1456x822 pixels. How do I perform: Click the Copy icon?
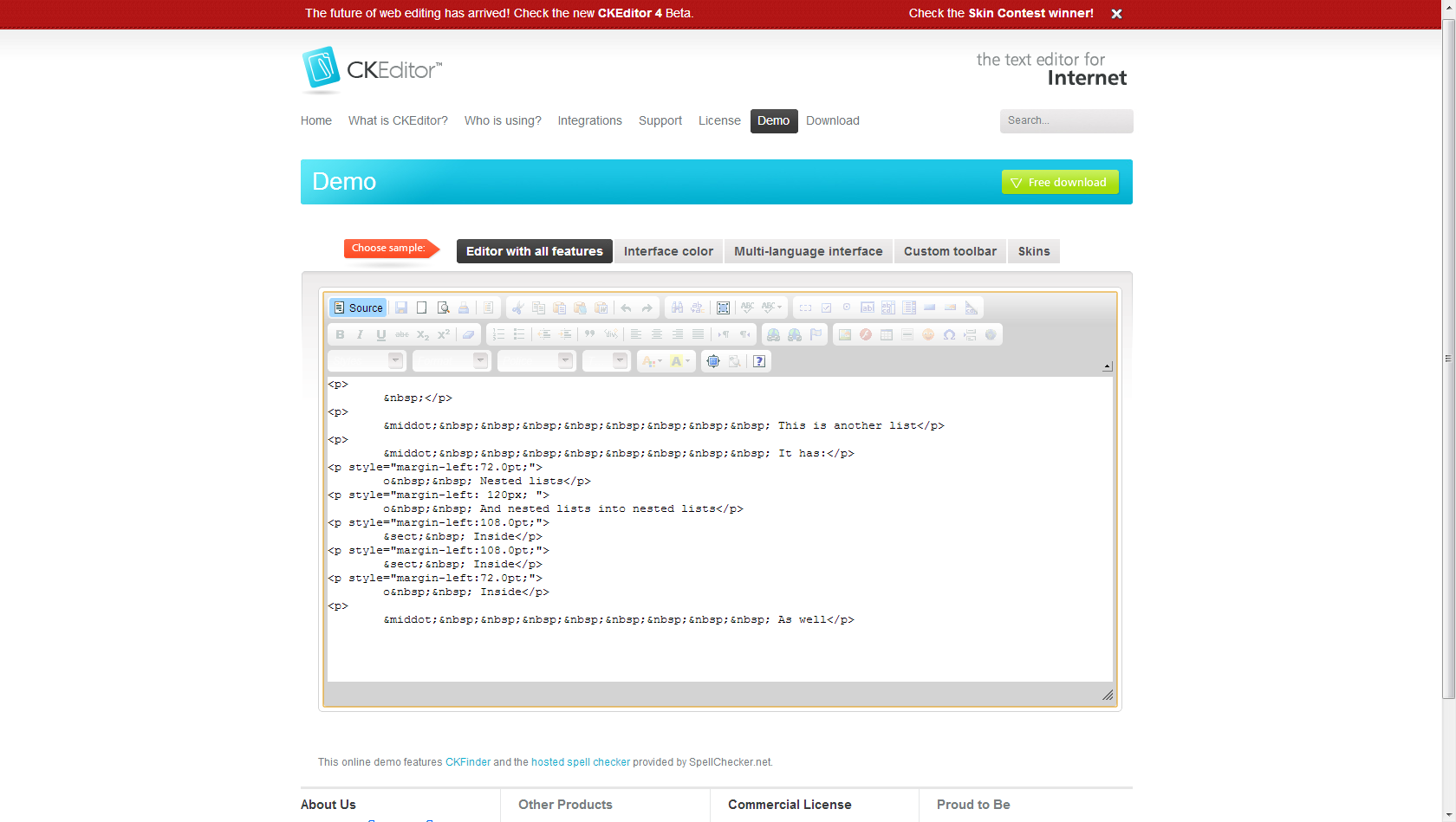point(538,307)
